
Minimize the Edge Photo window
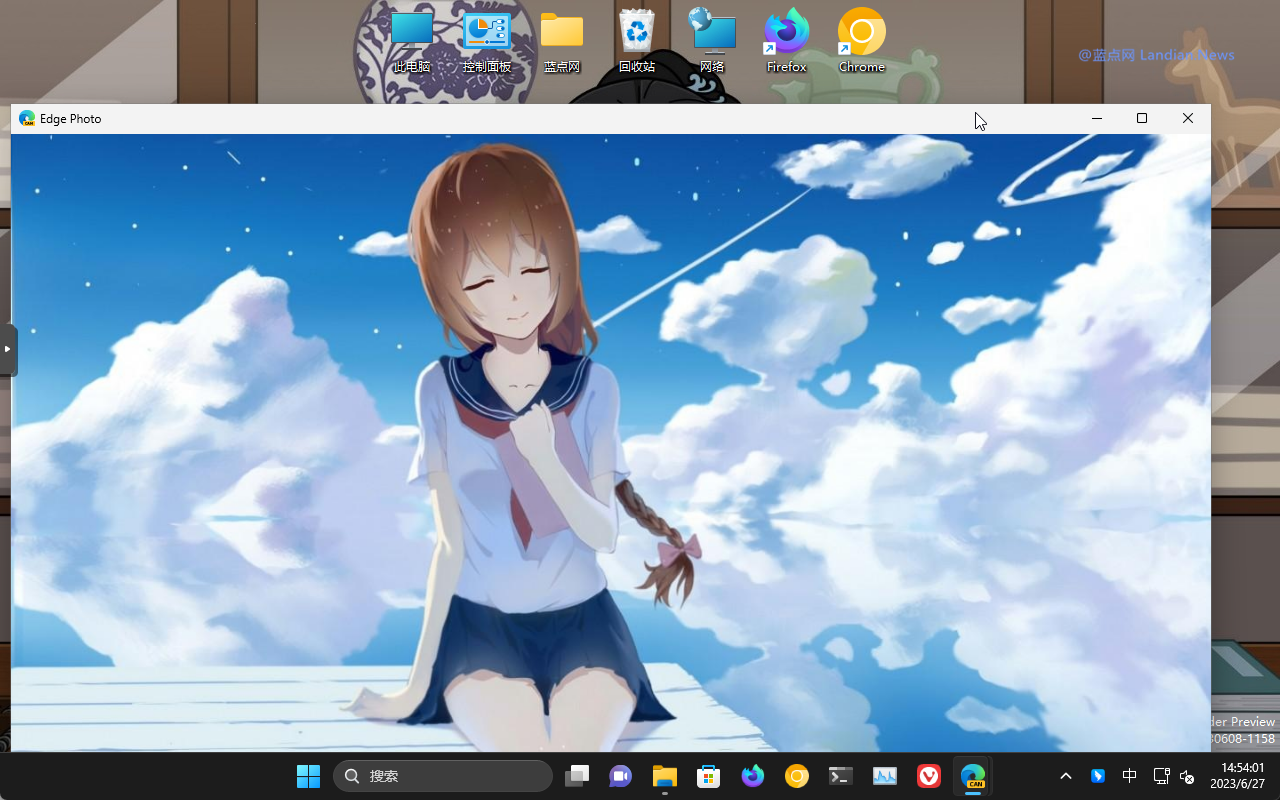click(x=1097, y=118)
